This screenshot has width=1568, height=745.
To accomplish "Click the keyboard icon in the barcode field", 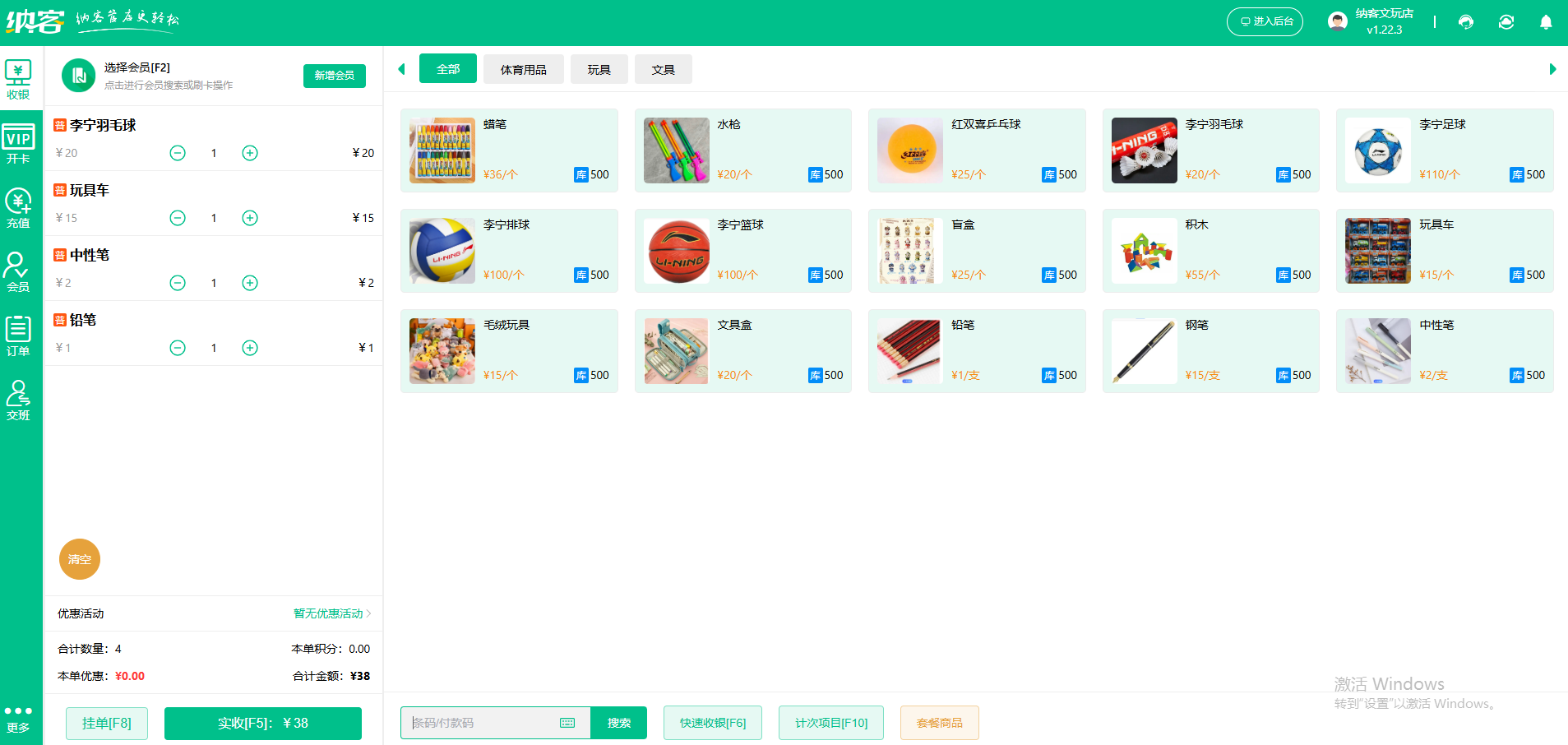I will [x=567, y=723].
